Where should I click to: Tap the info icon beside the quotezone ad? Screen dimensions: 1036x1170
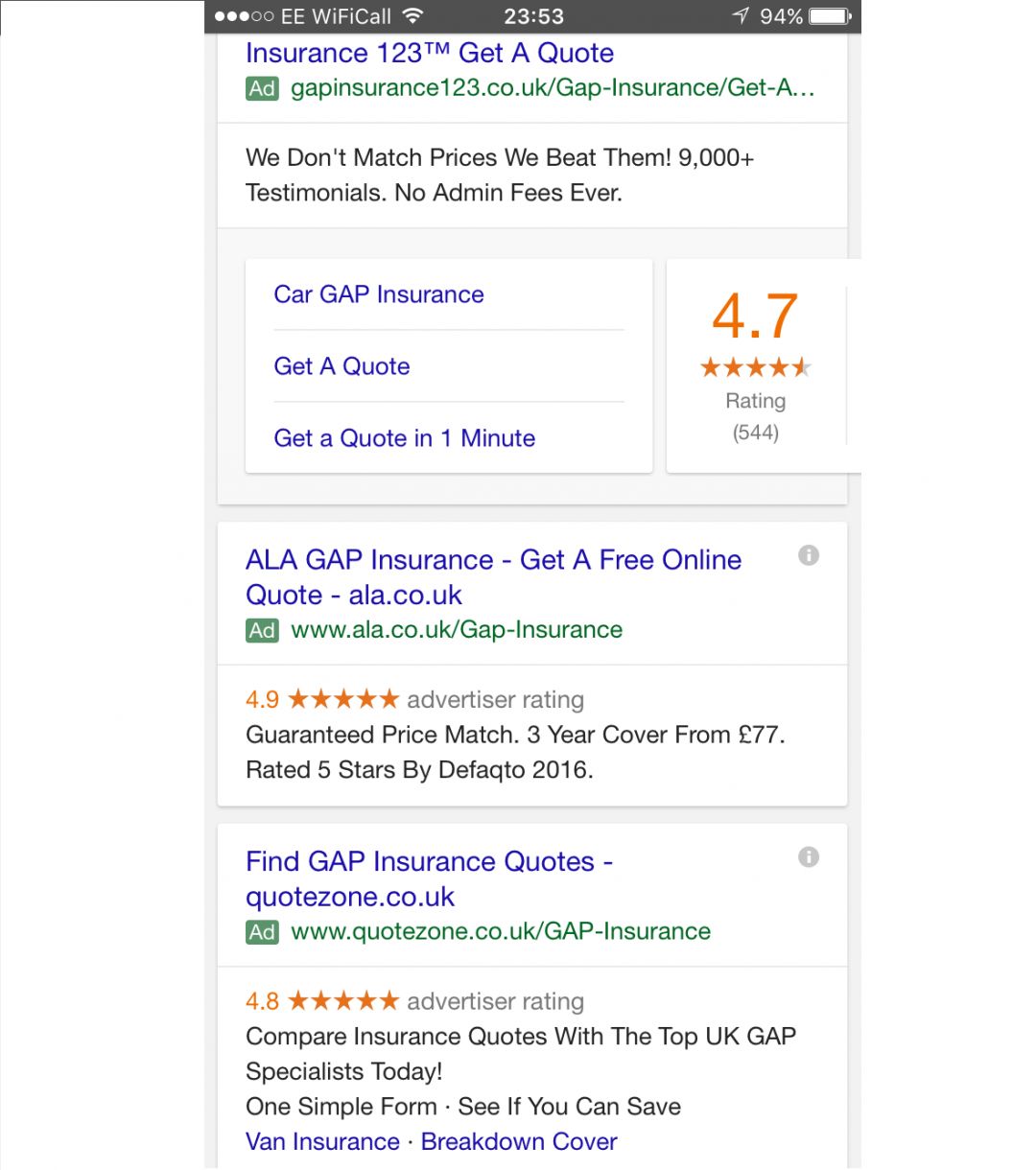point(809,857)
